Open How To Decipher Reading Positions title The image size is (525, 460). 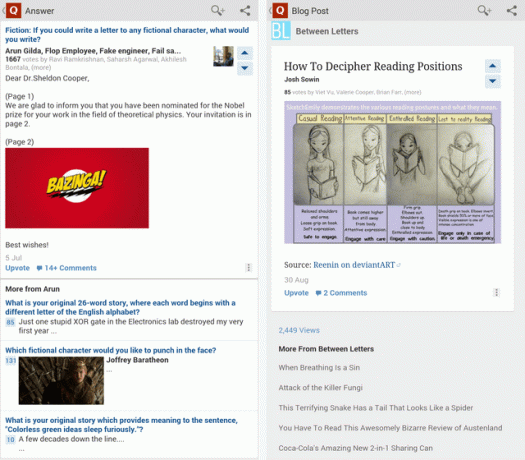pyautogui.click(x=373, y=66)
